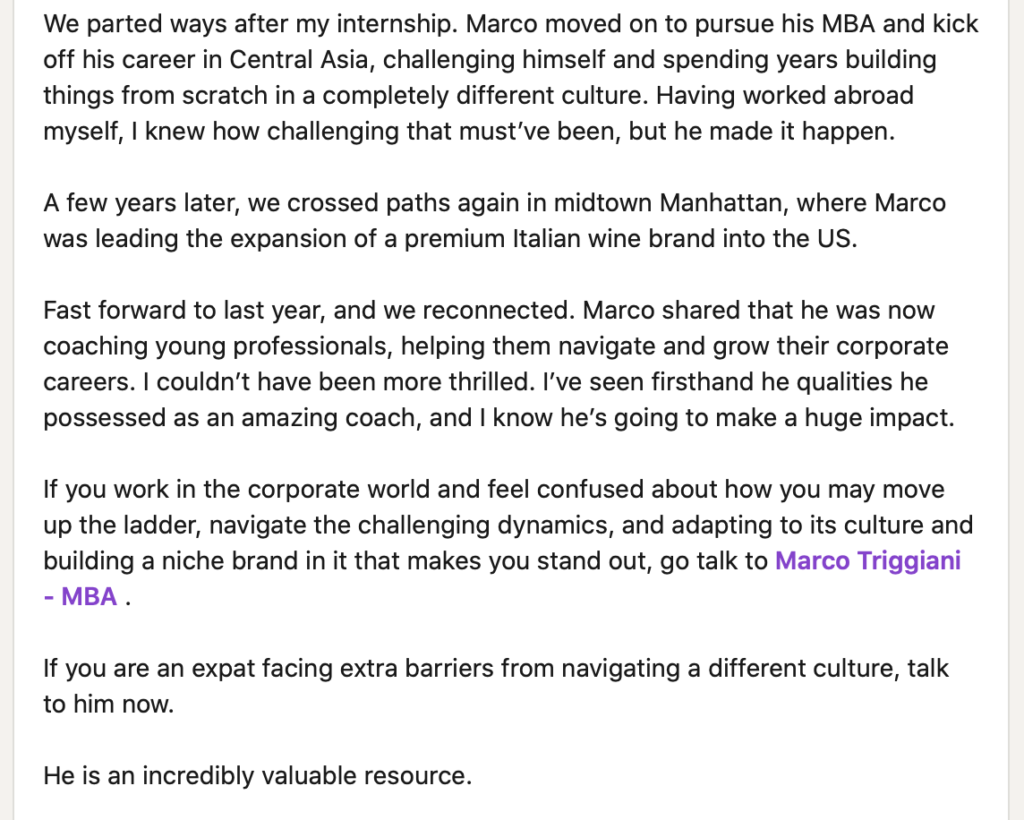Click the words "coaching young professionals"
Viewport: 1024px width, 820px height.
click(217, 346)
